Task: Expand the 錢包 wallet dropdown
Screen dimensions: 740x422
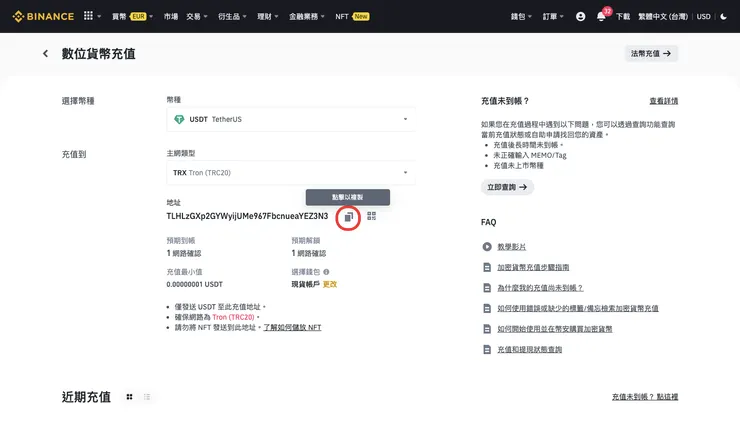Action: (521, 17)
